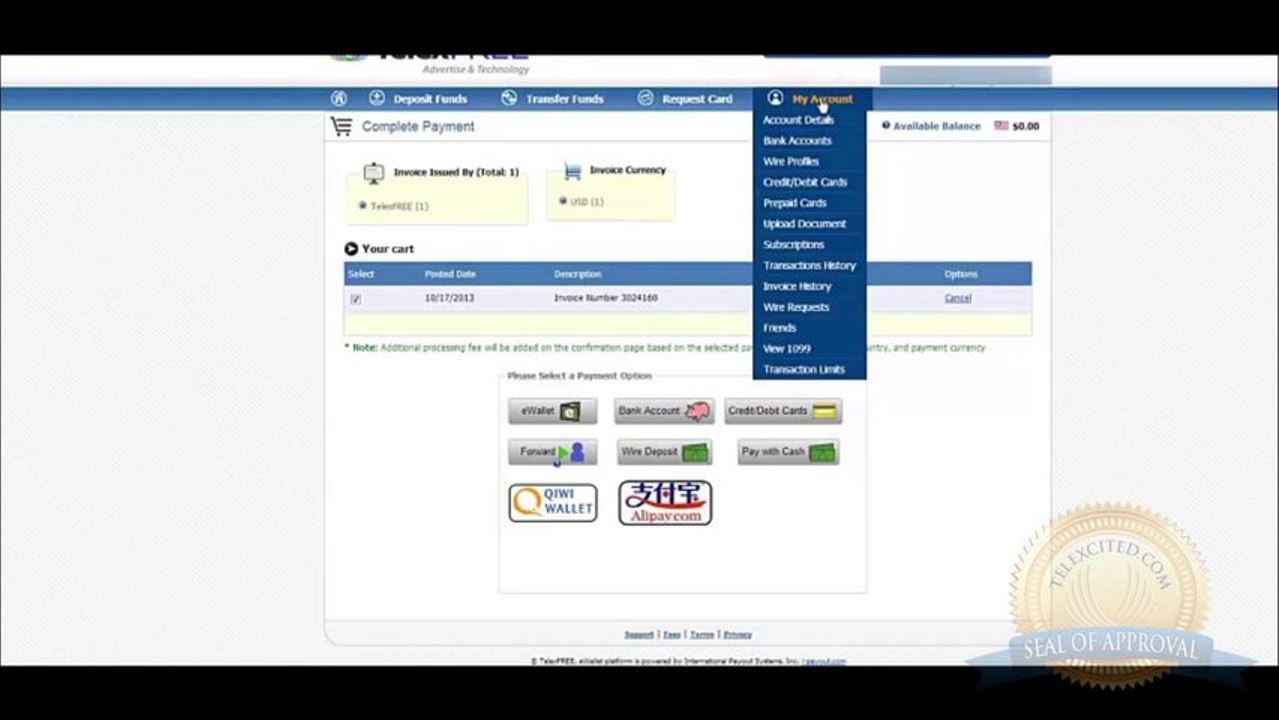Open the Support footer link
This screenshot has height=720, width=1279.
click(x=639, y=634)
